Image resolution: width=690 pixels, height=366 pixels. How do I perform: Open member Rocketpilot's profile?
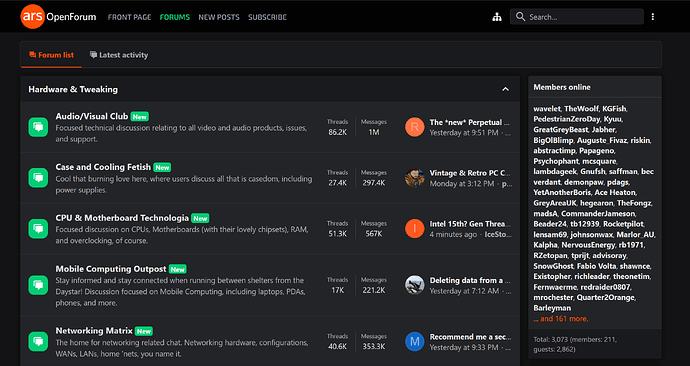coord(623,224)
